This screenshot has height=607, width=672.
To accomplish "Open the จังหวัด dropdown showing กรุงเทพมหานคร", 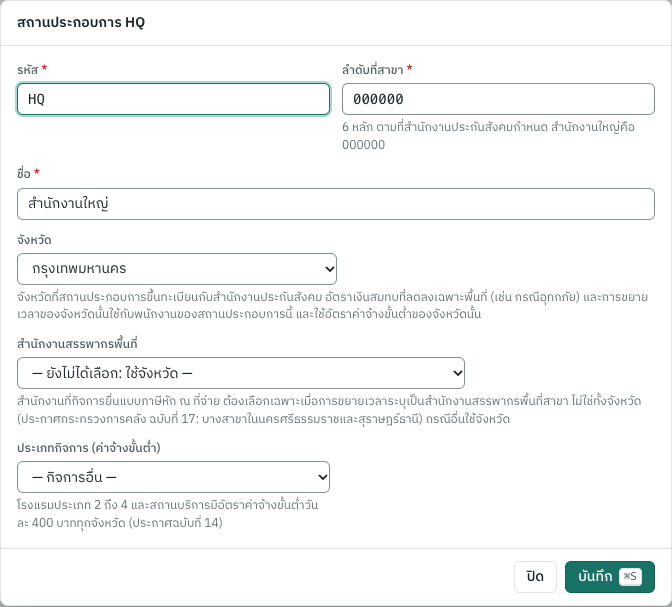I will pos(177,269).
